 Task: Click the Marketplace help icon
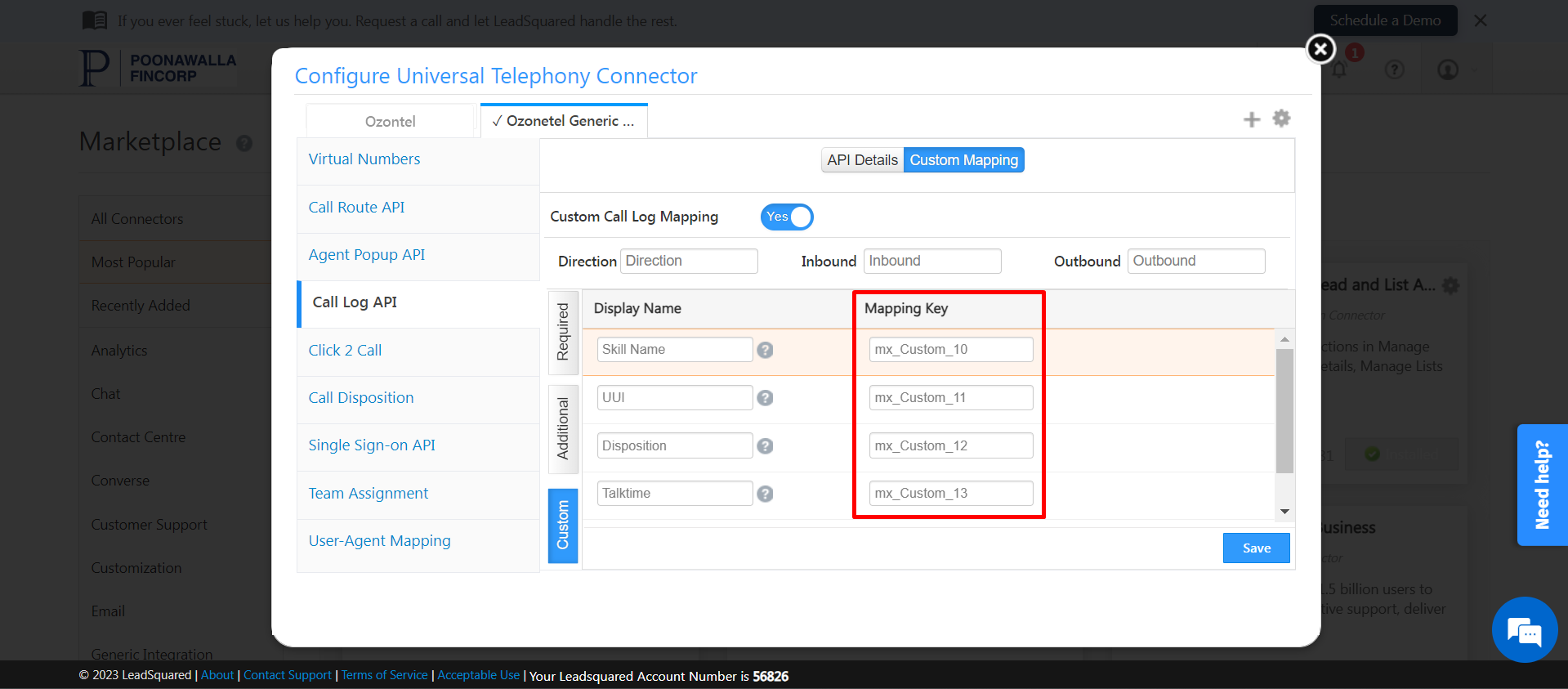[x=243, y=144]
